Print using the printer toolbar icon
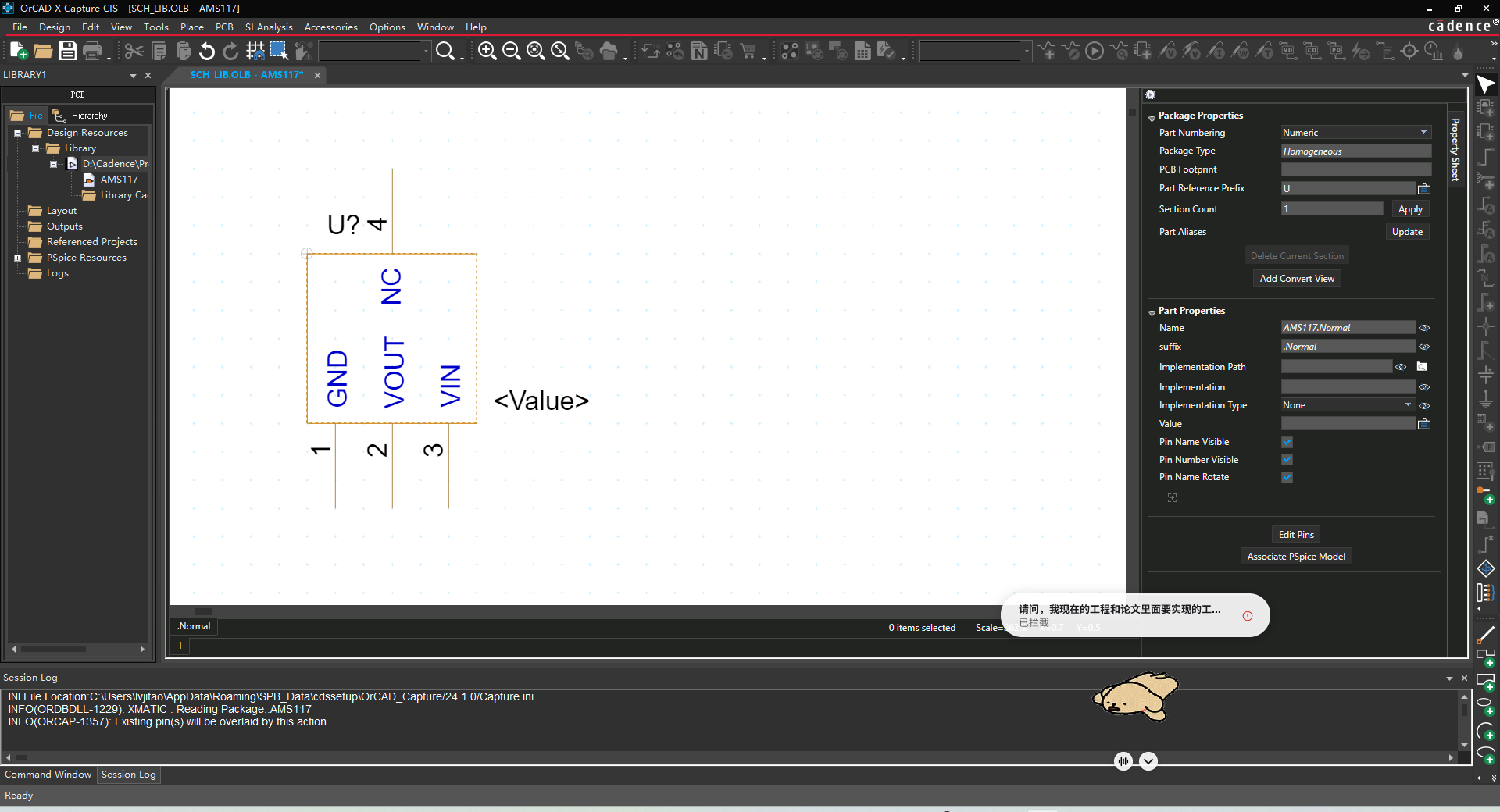The width and height of the screenshot is (1500, 812). pyautogui.click(x=92, y=52)
